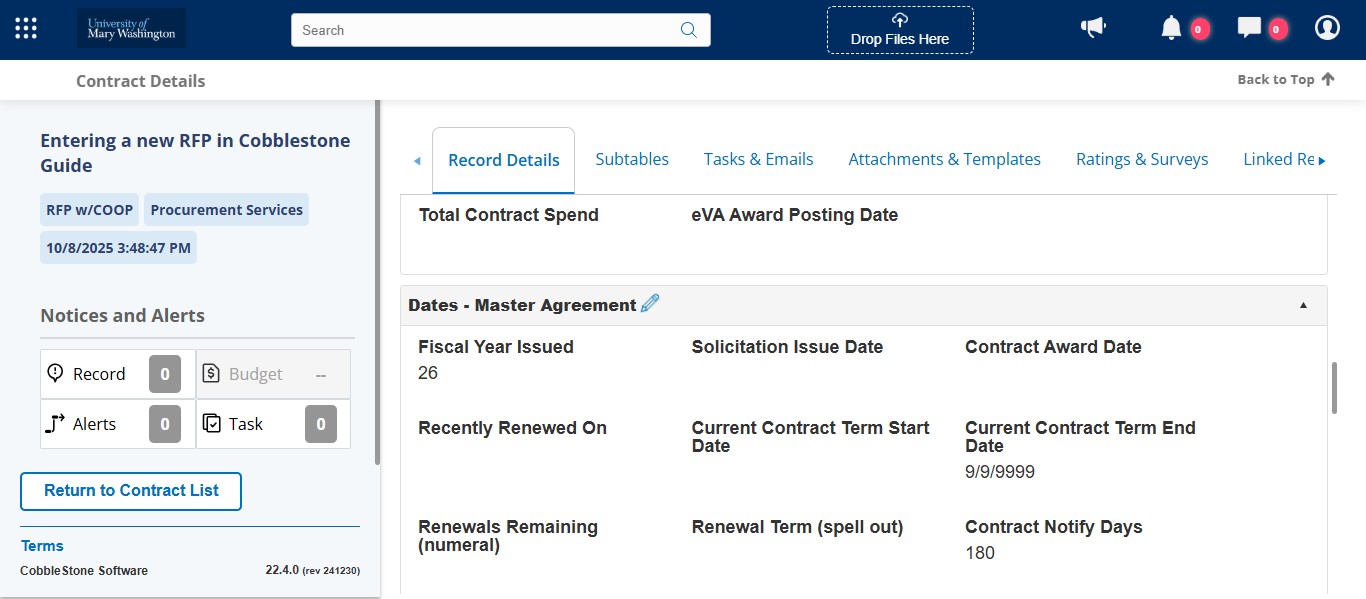1366x599 pixels.
Task: Open the app launcher grid icon
Action: (x=25, y=27)
